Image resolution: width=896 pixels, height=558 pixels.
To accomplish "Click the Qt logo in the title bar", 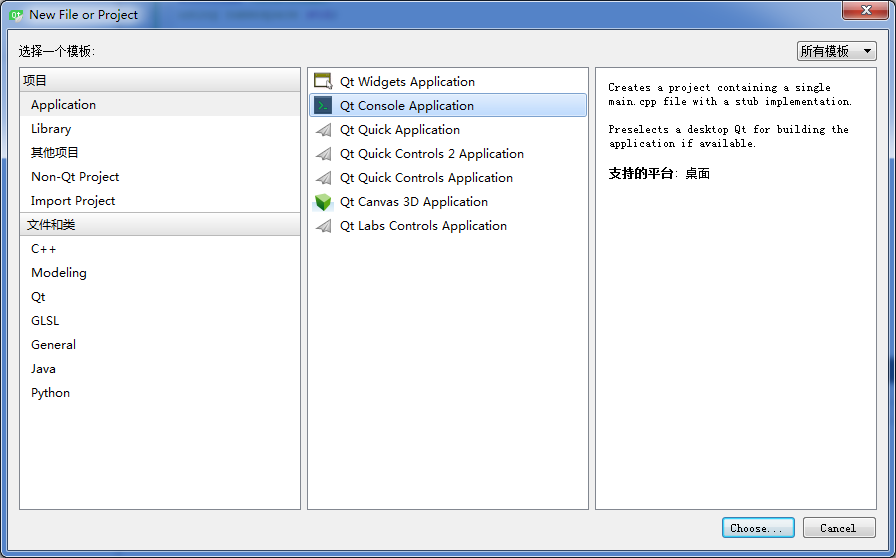I will coord(15,15).
